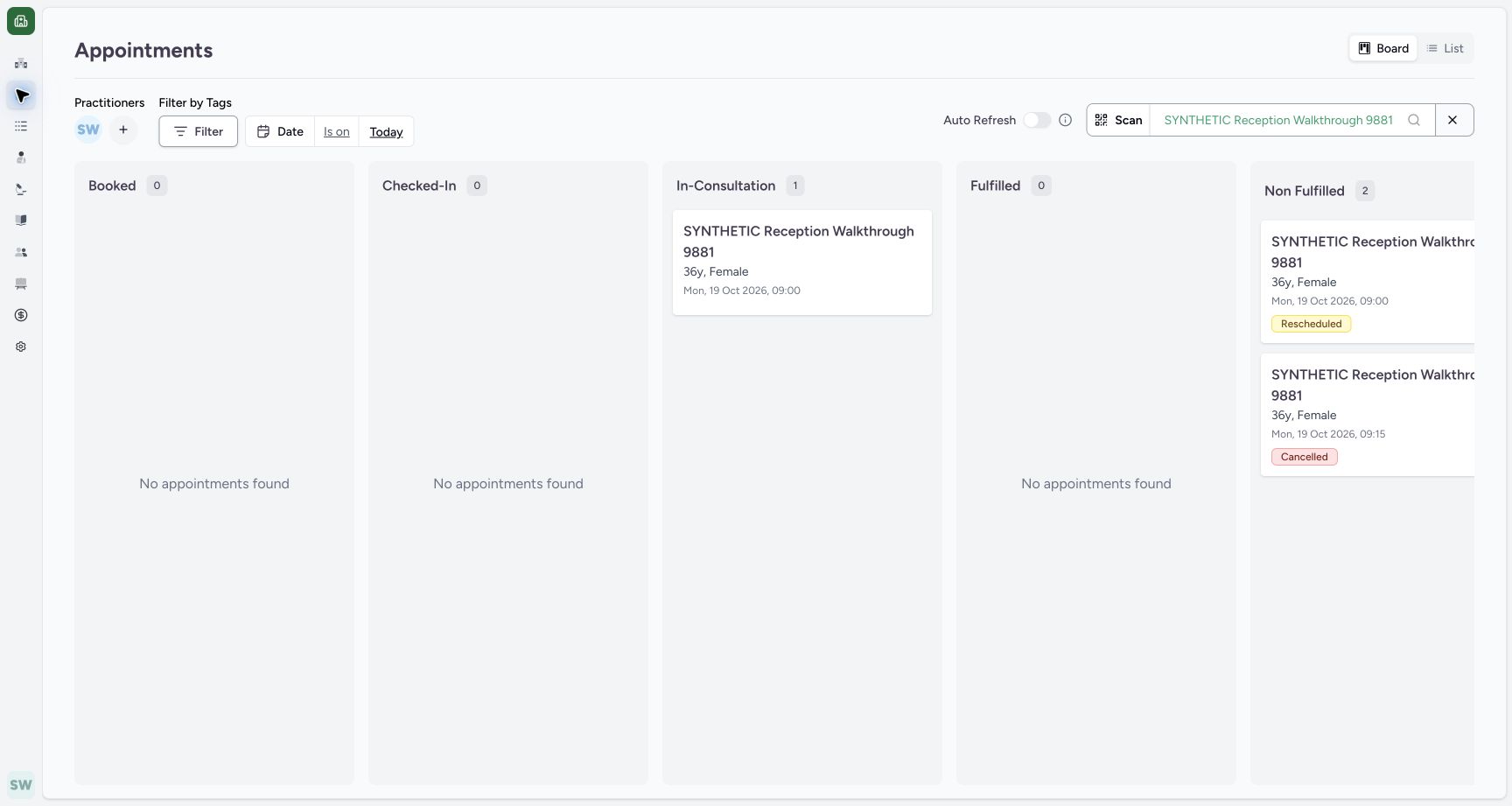1512x806 pixels.
Task: Click the Non Fulfilled count badge '2'
Action: coord(1365,191)
